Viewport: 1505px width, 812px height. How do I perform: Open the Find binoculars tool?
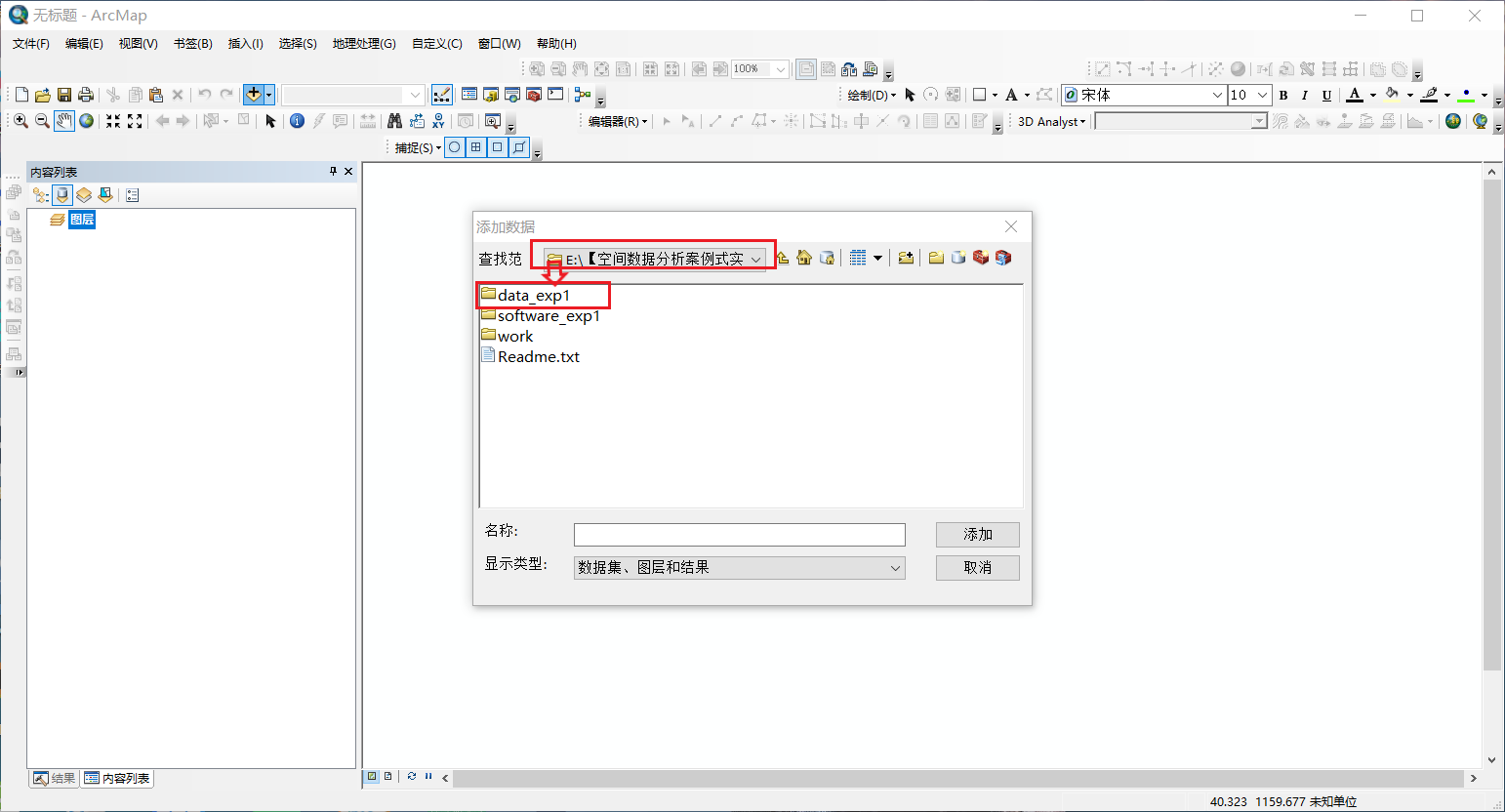point(394,121)
